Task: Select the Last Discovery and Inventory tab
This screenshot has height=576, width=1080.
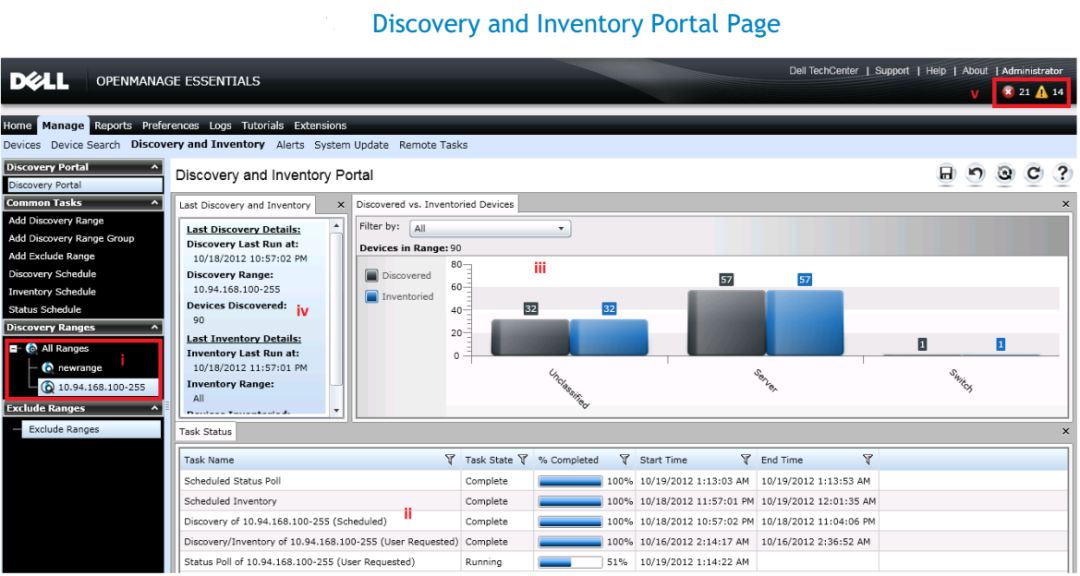Action: pos(245,205)
